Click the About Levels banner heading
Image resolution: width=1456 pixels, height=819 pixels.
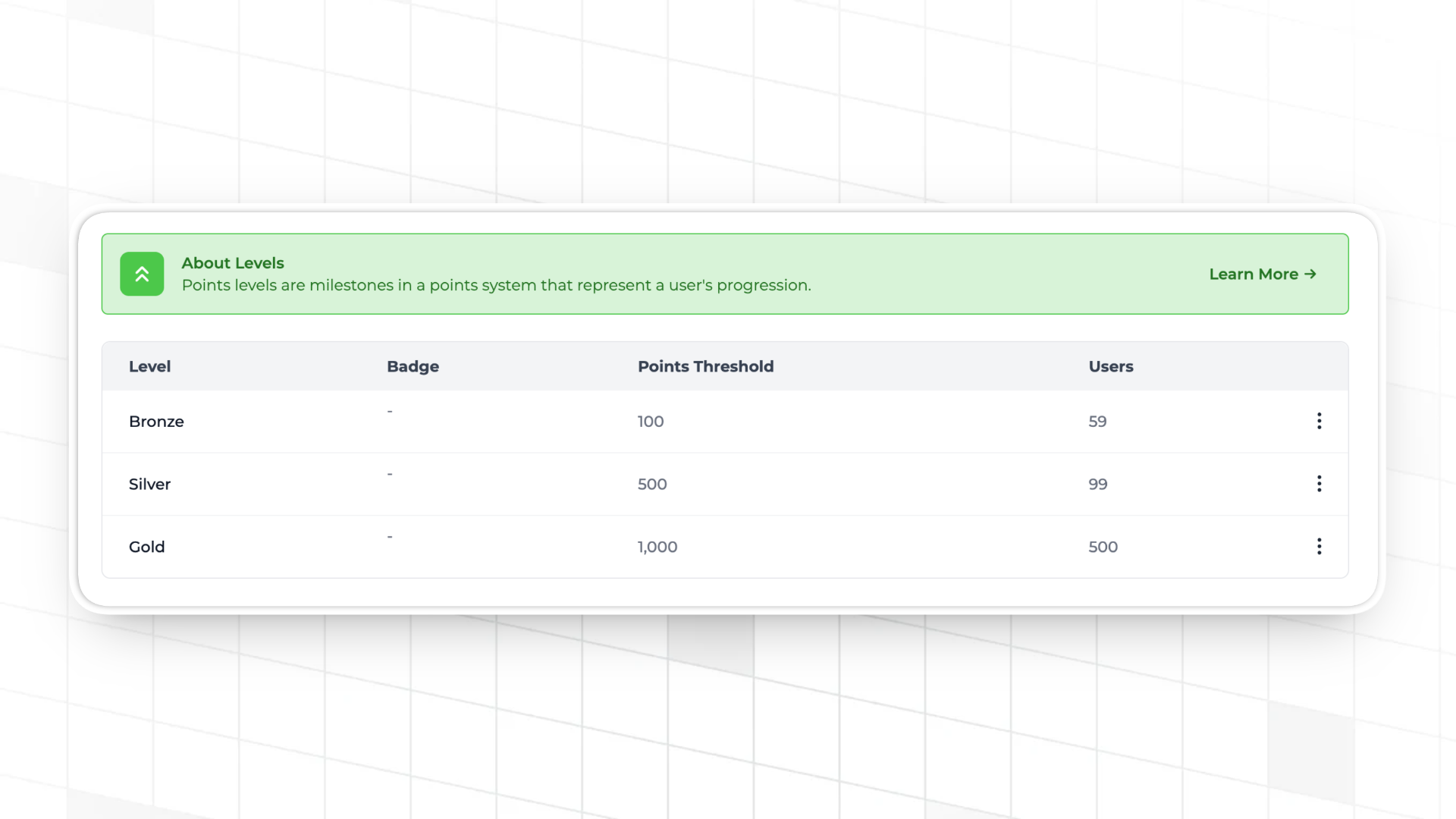233,262
